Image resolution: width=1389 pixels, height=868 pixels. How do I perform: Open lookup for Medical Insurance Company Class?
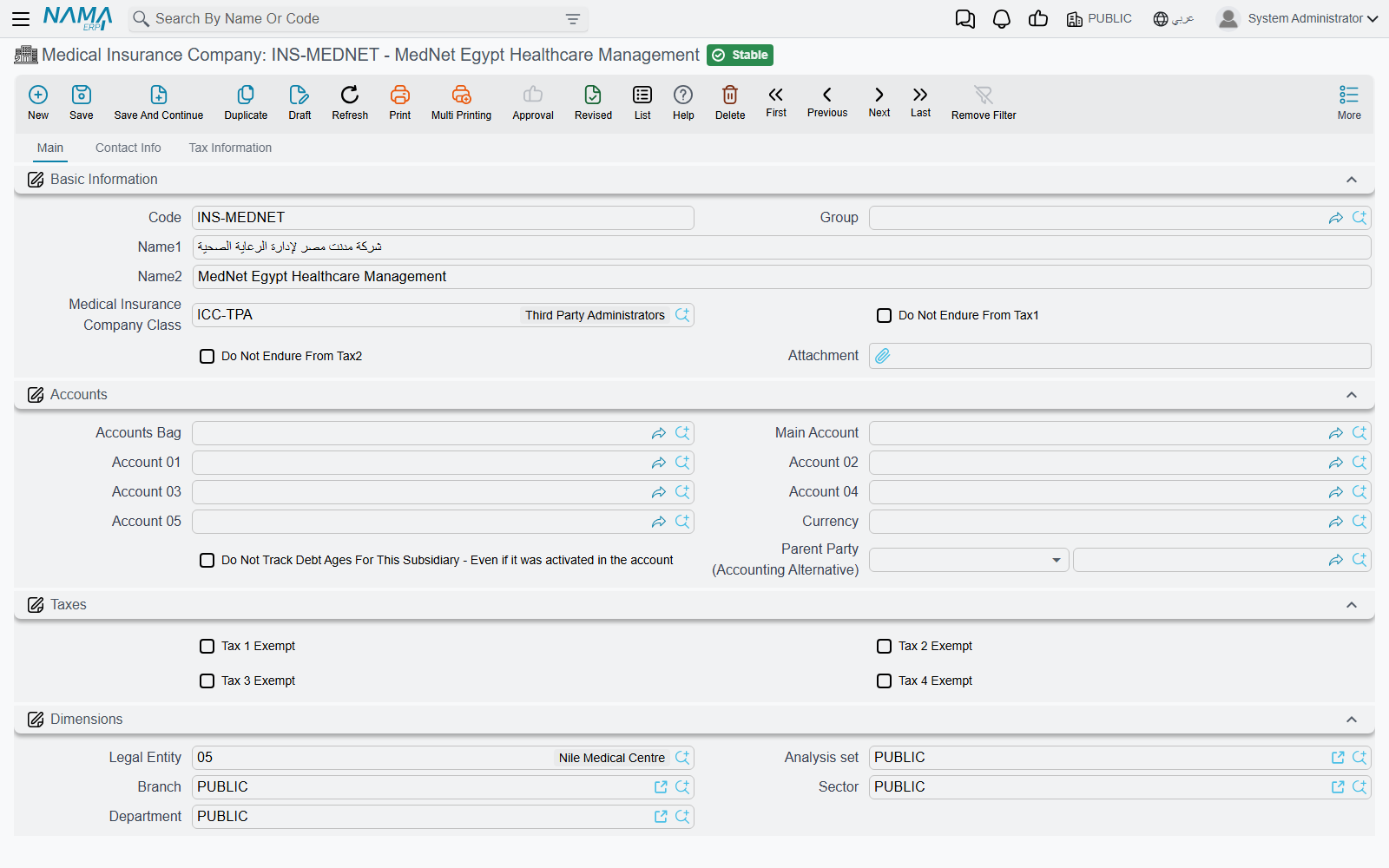[x=682, y=315]
